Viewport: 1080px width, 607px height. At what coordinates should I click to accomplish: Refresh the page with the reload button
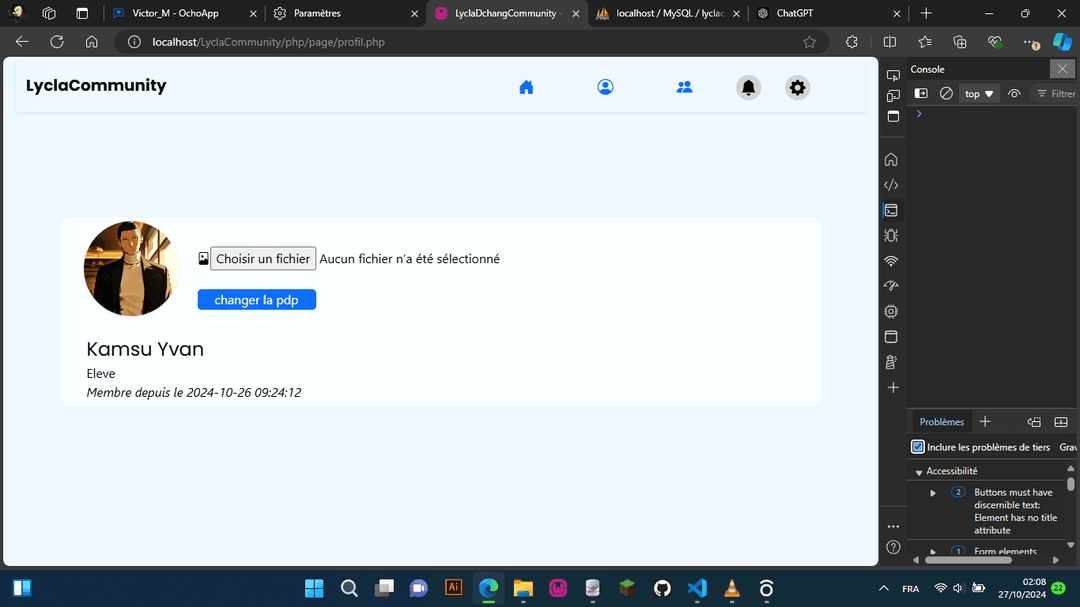pos(56,42)
